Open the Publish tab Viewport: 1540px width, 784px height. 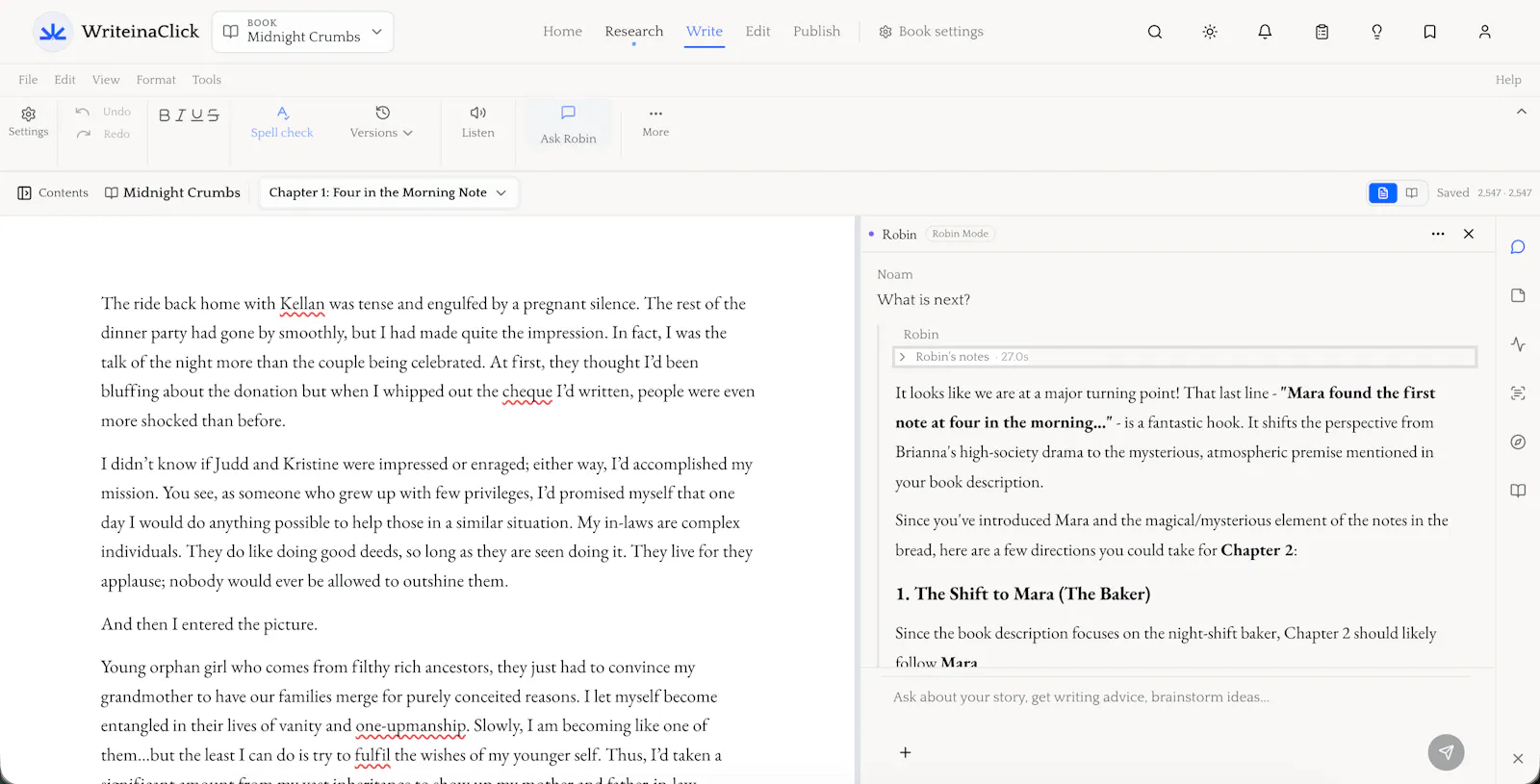(816, 32)
